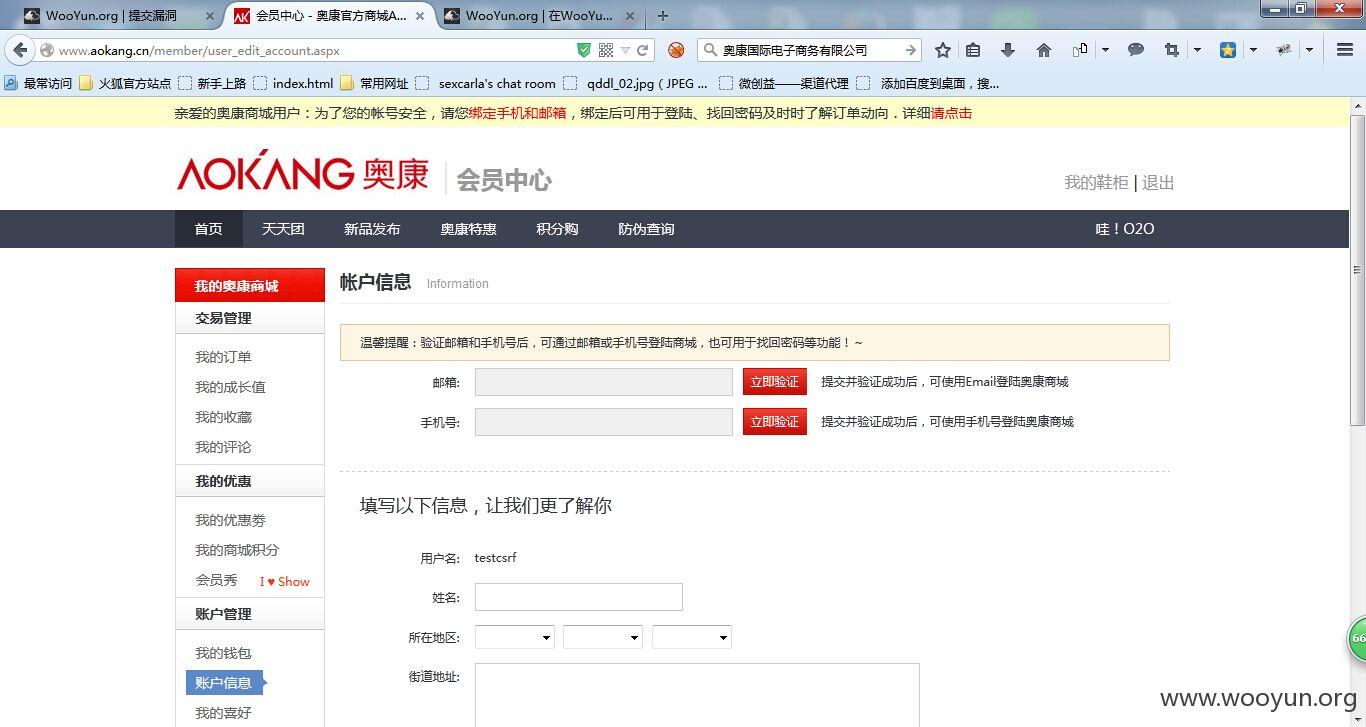
Task: Open 天天团 in the navigation bar
Action: (283, 229)
